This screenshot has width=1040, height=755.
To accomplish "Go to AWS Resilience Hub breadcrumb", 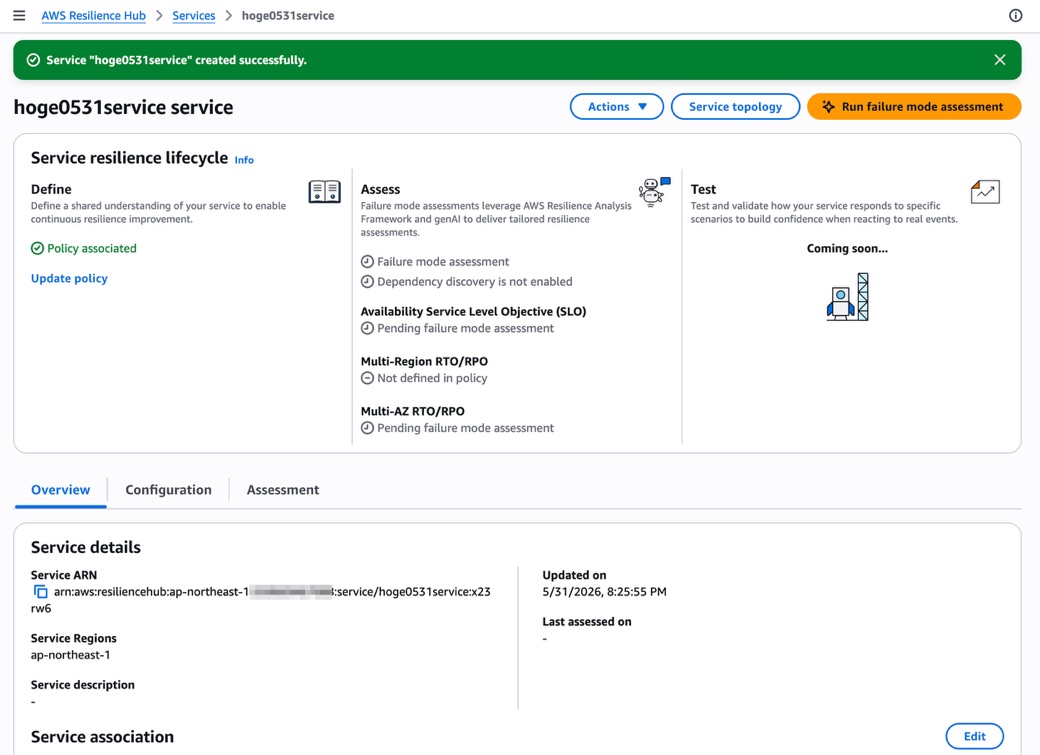I will tap(94, 15).
